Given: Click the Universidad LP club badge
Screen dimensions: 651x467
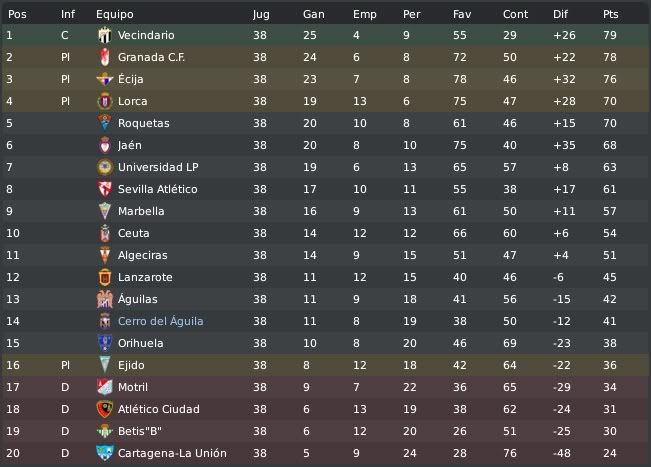Looking at the screenshot, I should click(x=105, y=167).
